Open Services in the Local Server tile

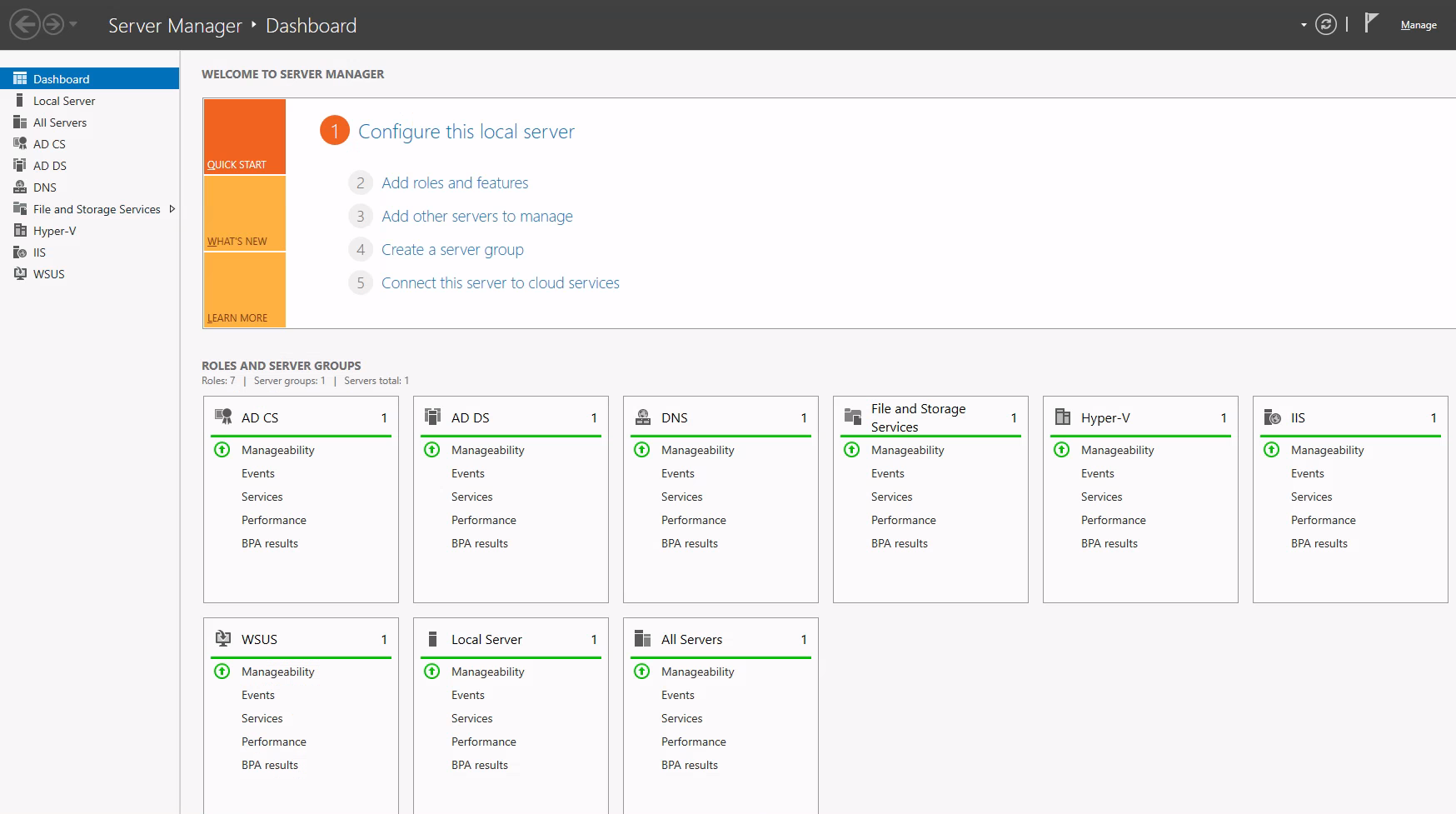pyautogui.click(x=472, y=718)
